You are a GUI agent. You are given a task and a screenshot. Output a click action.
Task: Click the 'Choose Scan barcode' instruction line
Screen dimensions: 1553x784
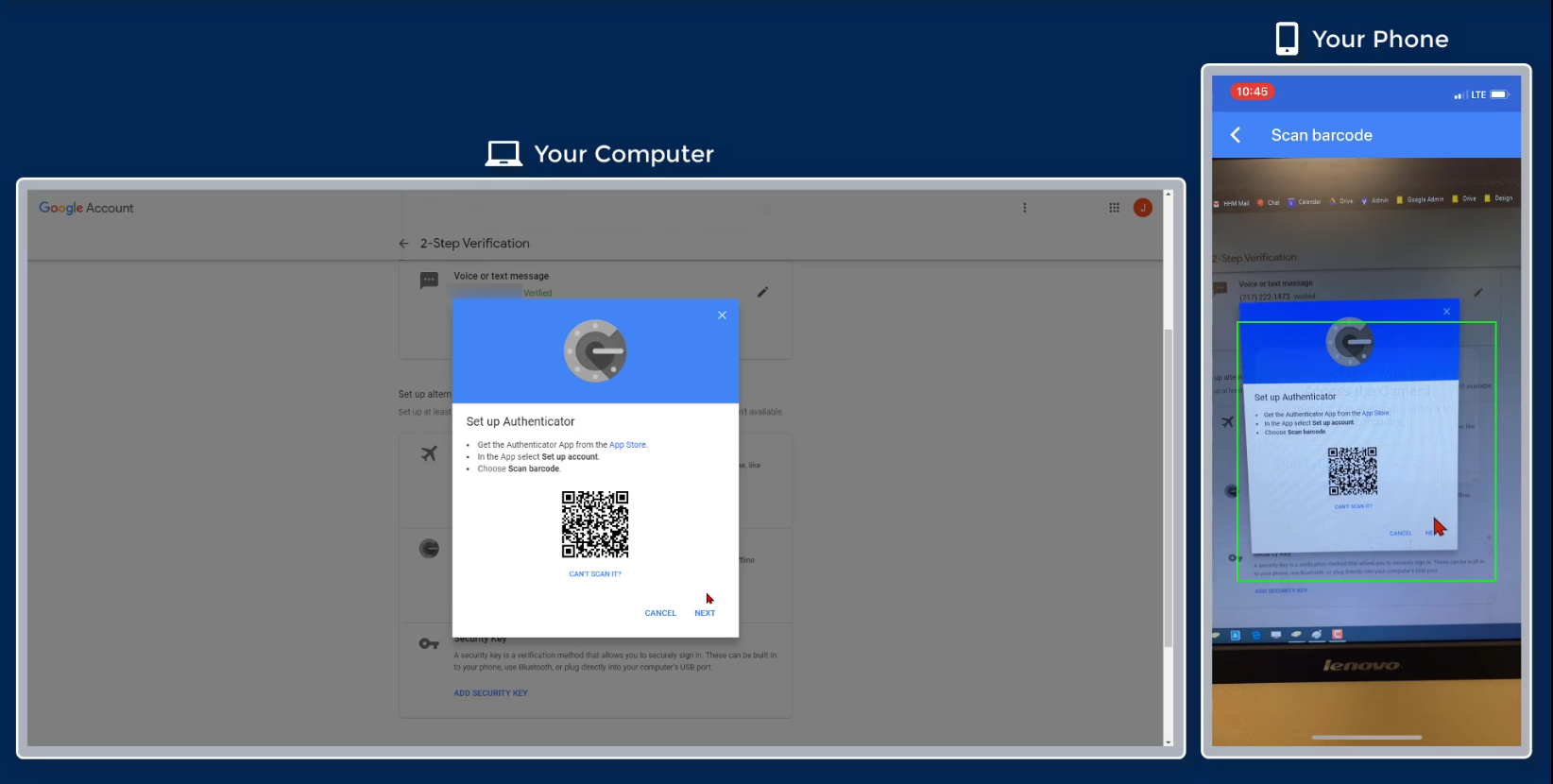[x=519, y=469]
